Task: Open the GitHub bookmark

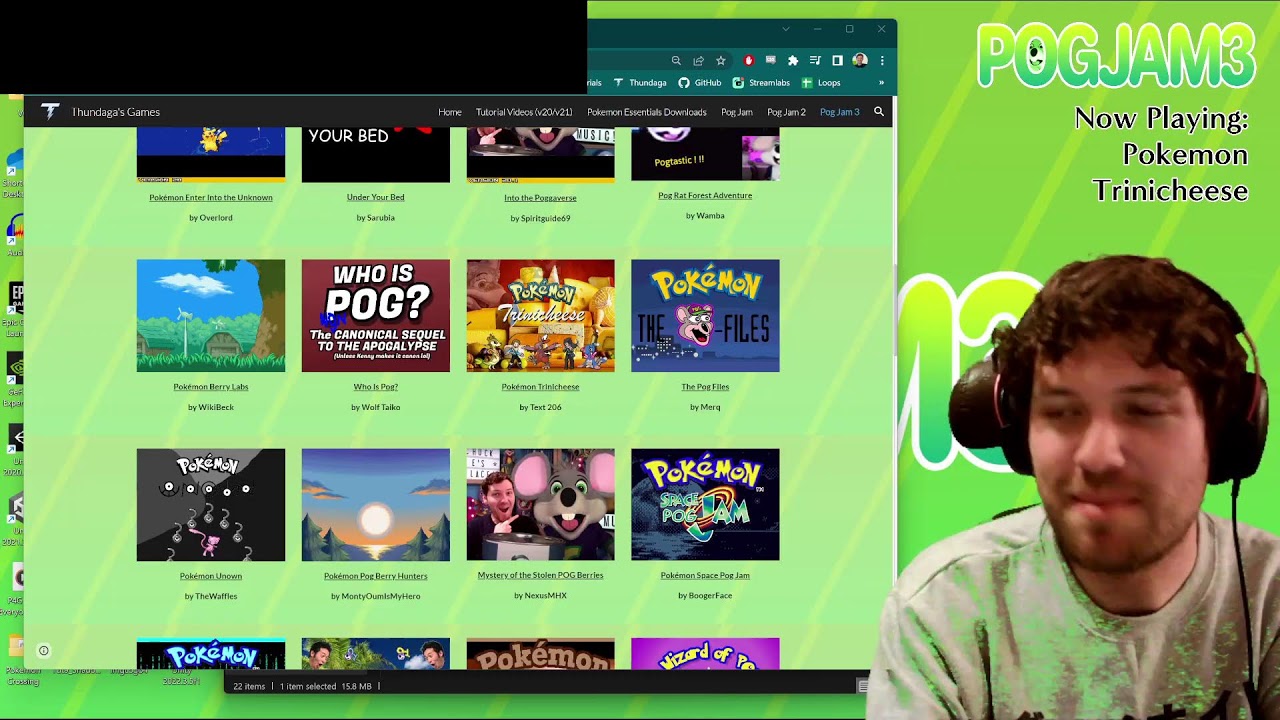Action: [x=700, y=83]
